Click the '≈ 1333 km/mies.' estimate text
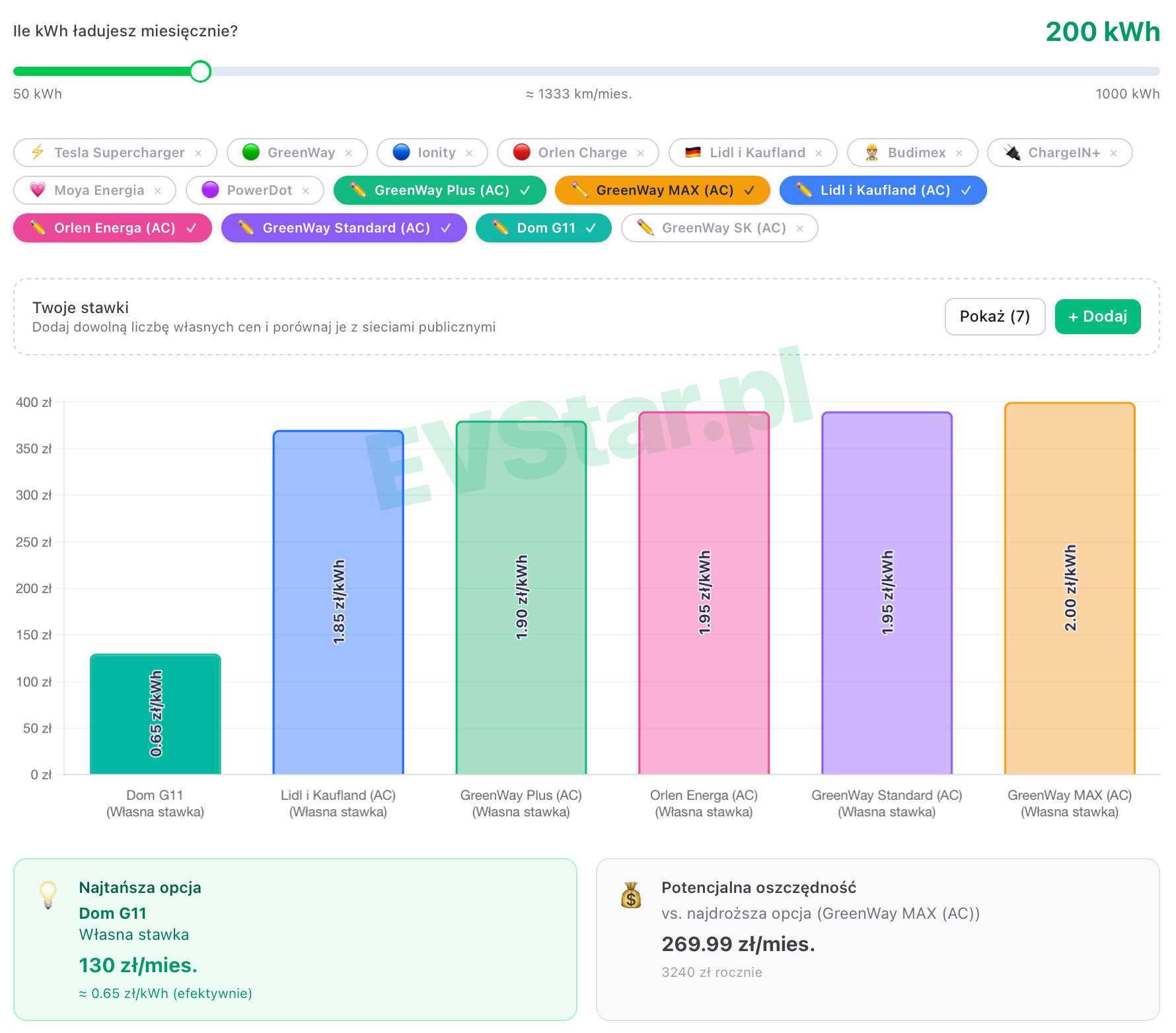This screenshot has height=1033, width=1176. click(x=579, y=94)
